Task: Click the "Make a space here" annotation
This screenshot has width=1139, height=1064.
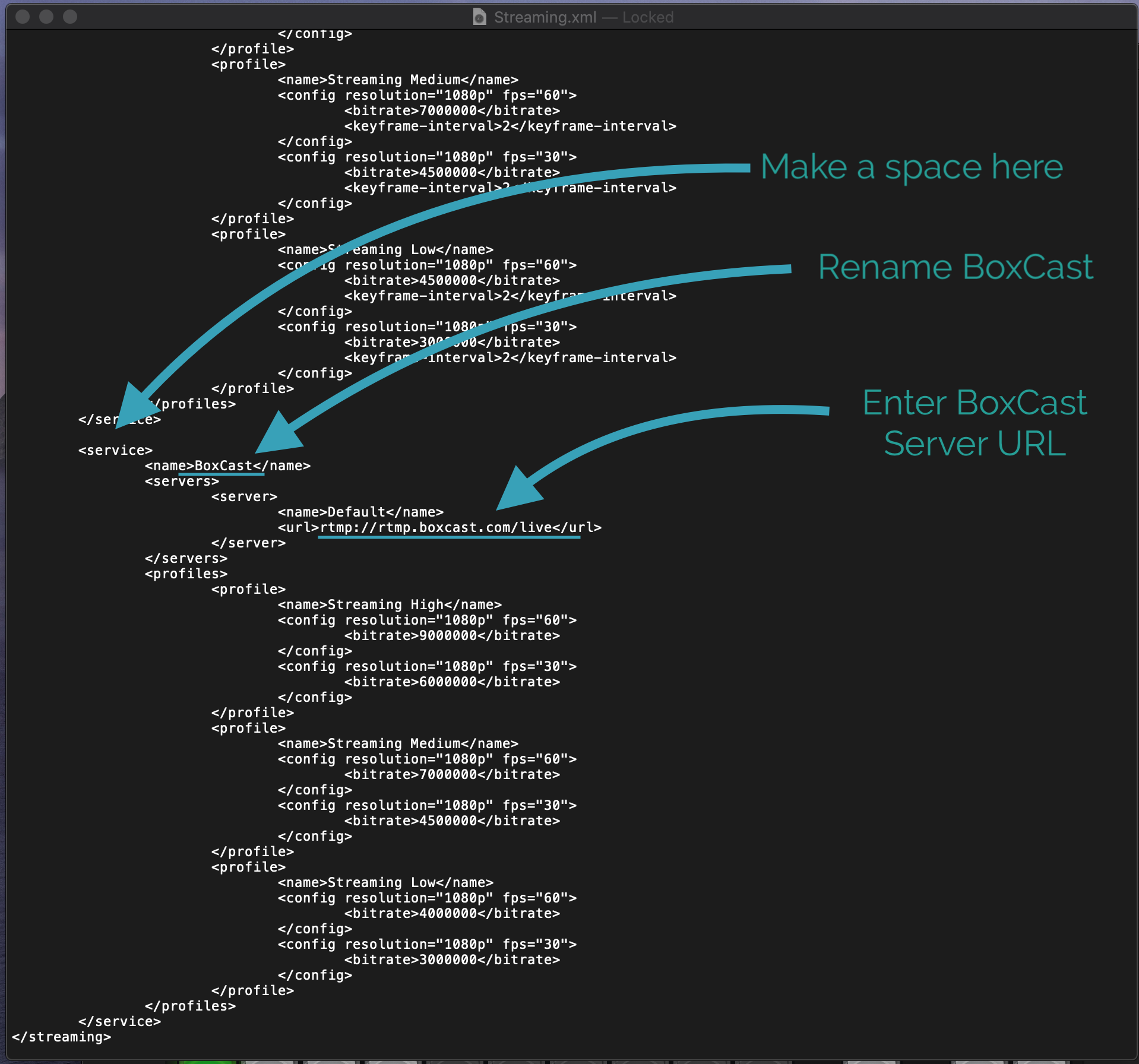Action: pos(911,167)
